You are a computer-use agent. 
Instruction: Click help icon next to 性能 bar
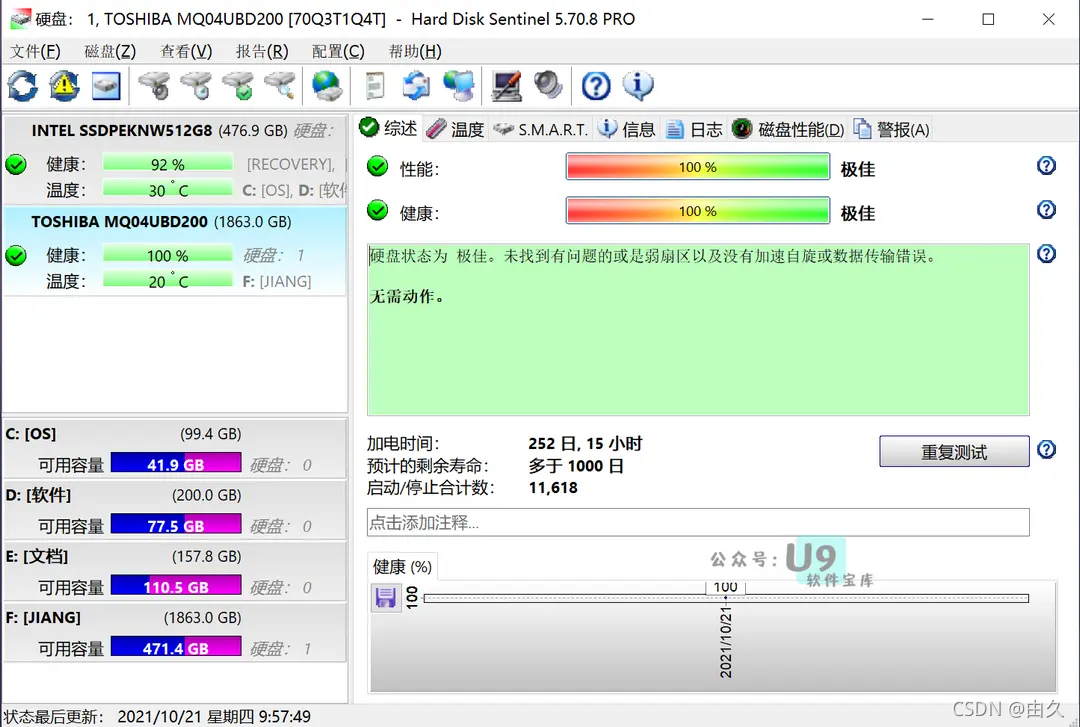click(x=1046, y=165)
